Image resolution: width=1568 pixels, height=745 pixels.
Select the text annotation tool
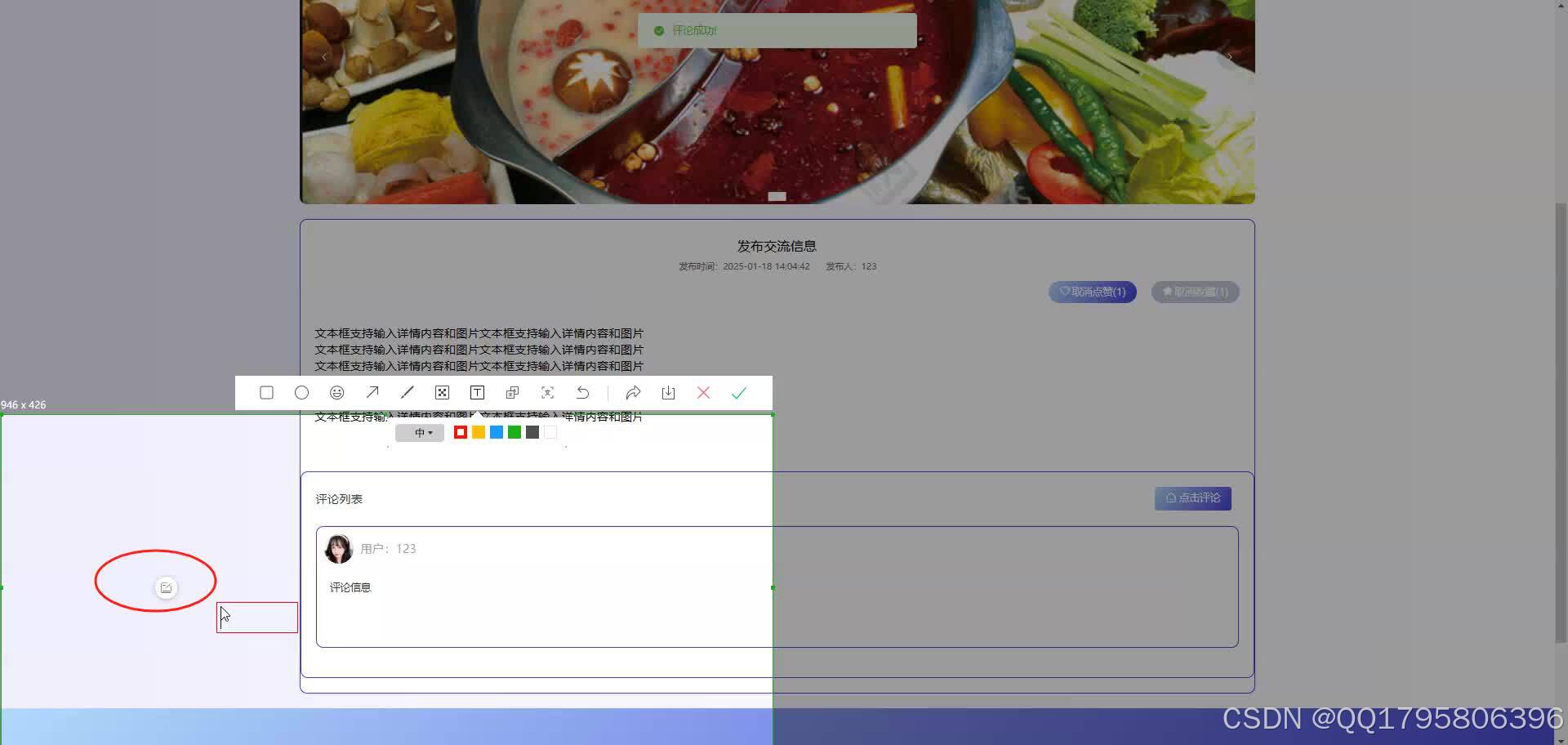[477, 392]
